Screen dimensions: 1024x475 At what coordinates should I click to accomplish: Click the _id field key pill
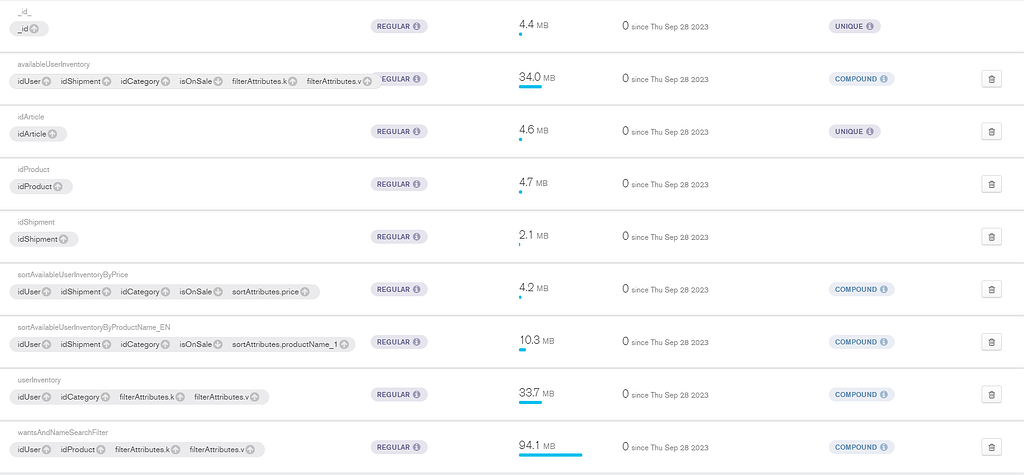tap(29, 29)
